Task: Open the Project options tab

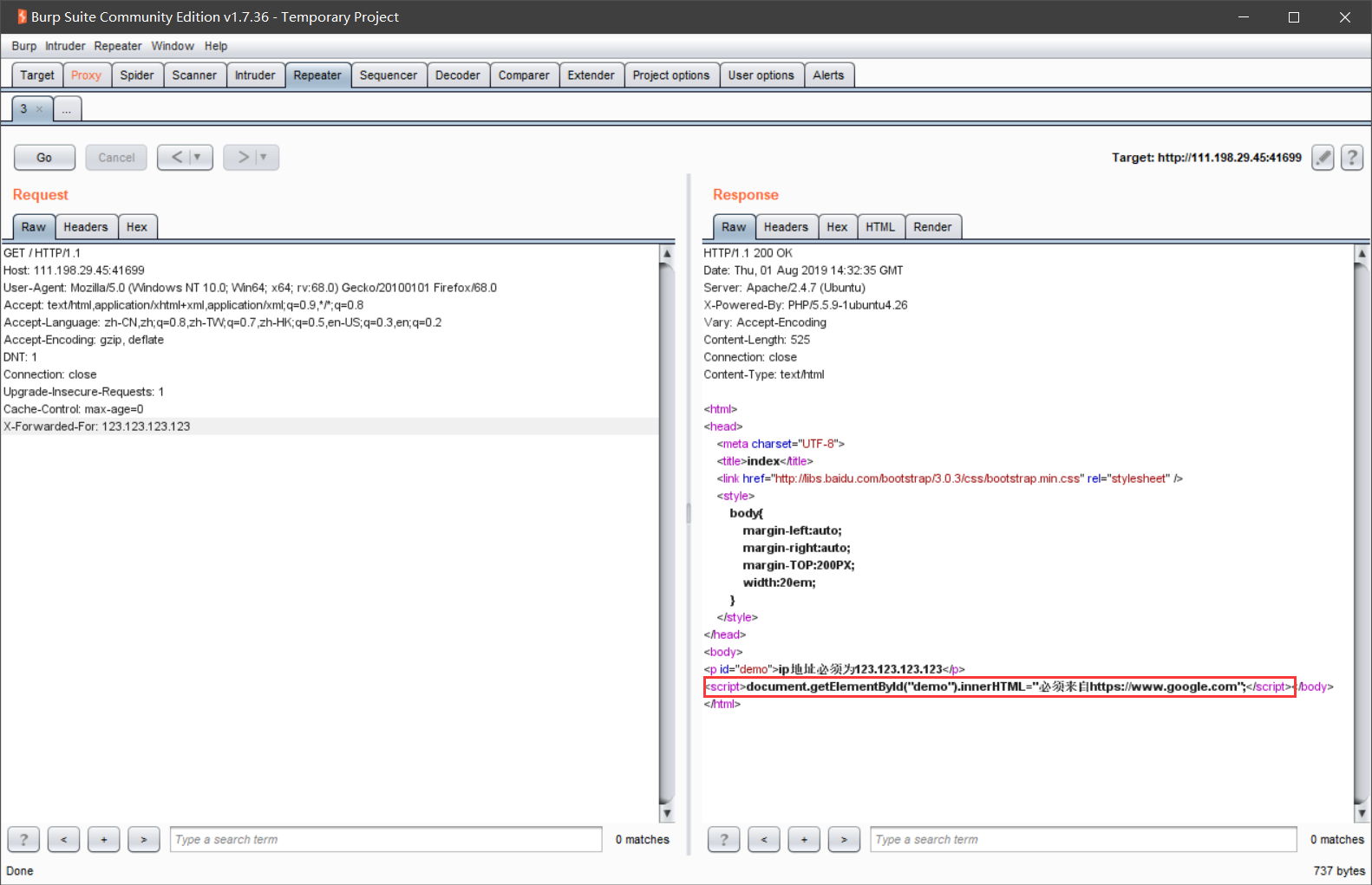Action: coord(671,75)
